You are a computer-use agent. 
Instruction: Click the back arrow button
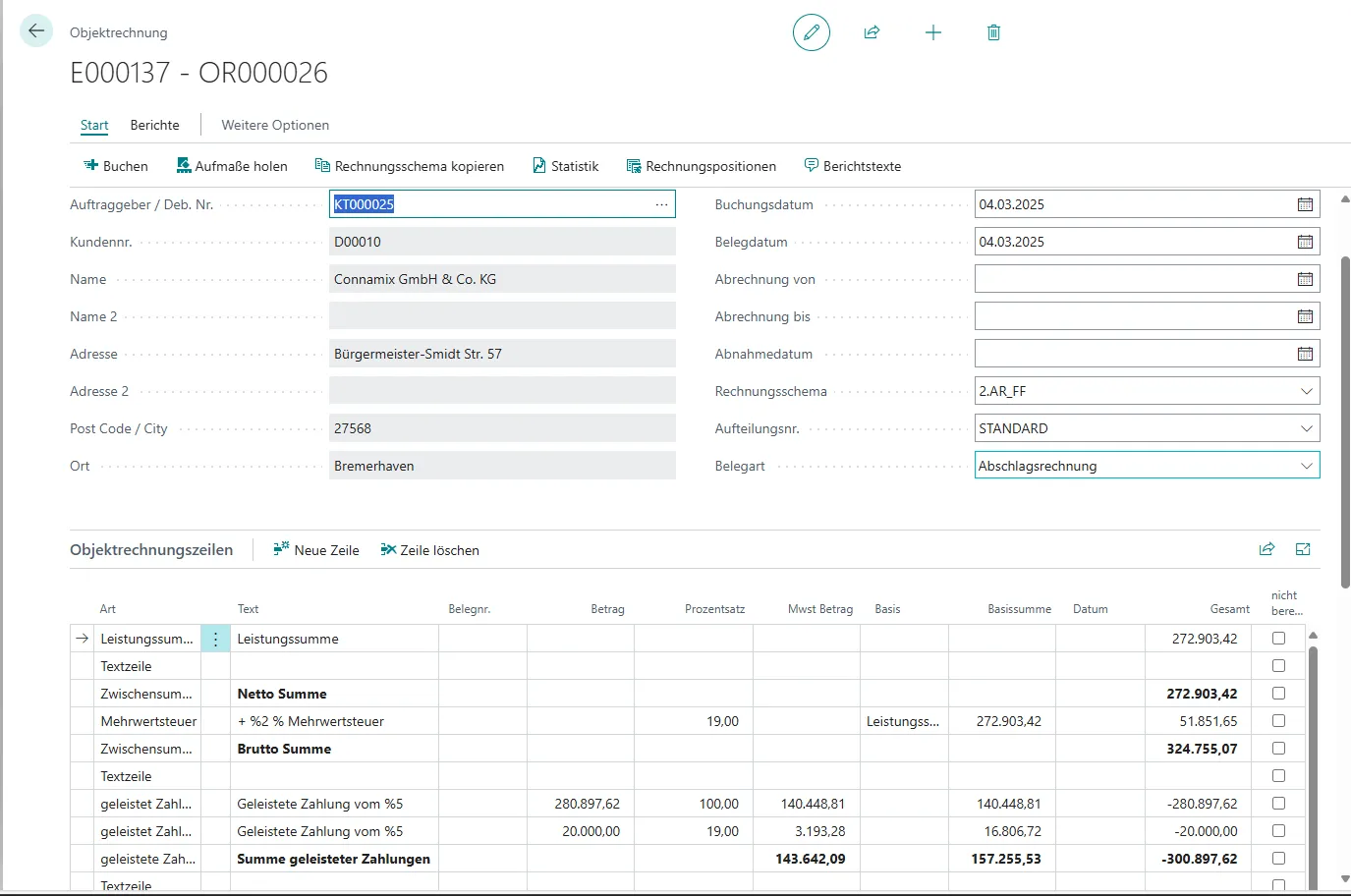point(36,31)
